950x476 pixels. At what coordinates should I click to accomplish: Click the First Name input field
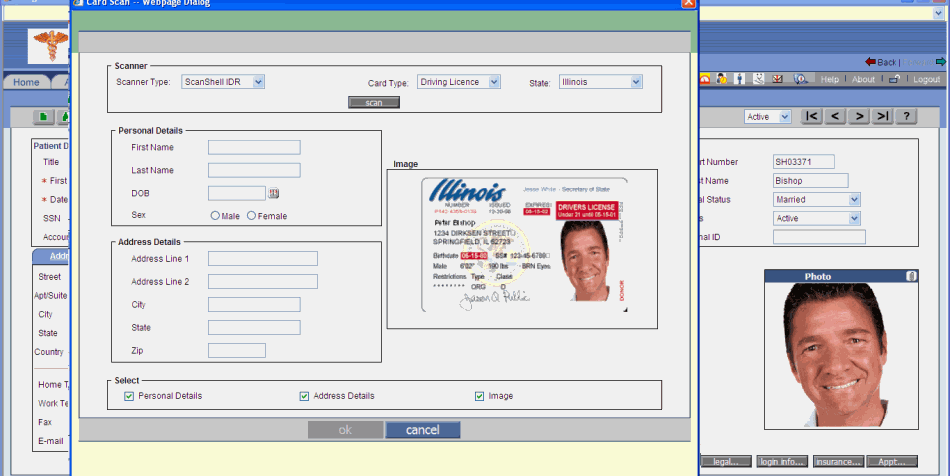[254, 147]
